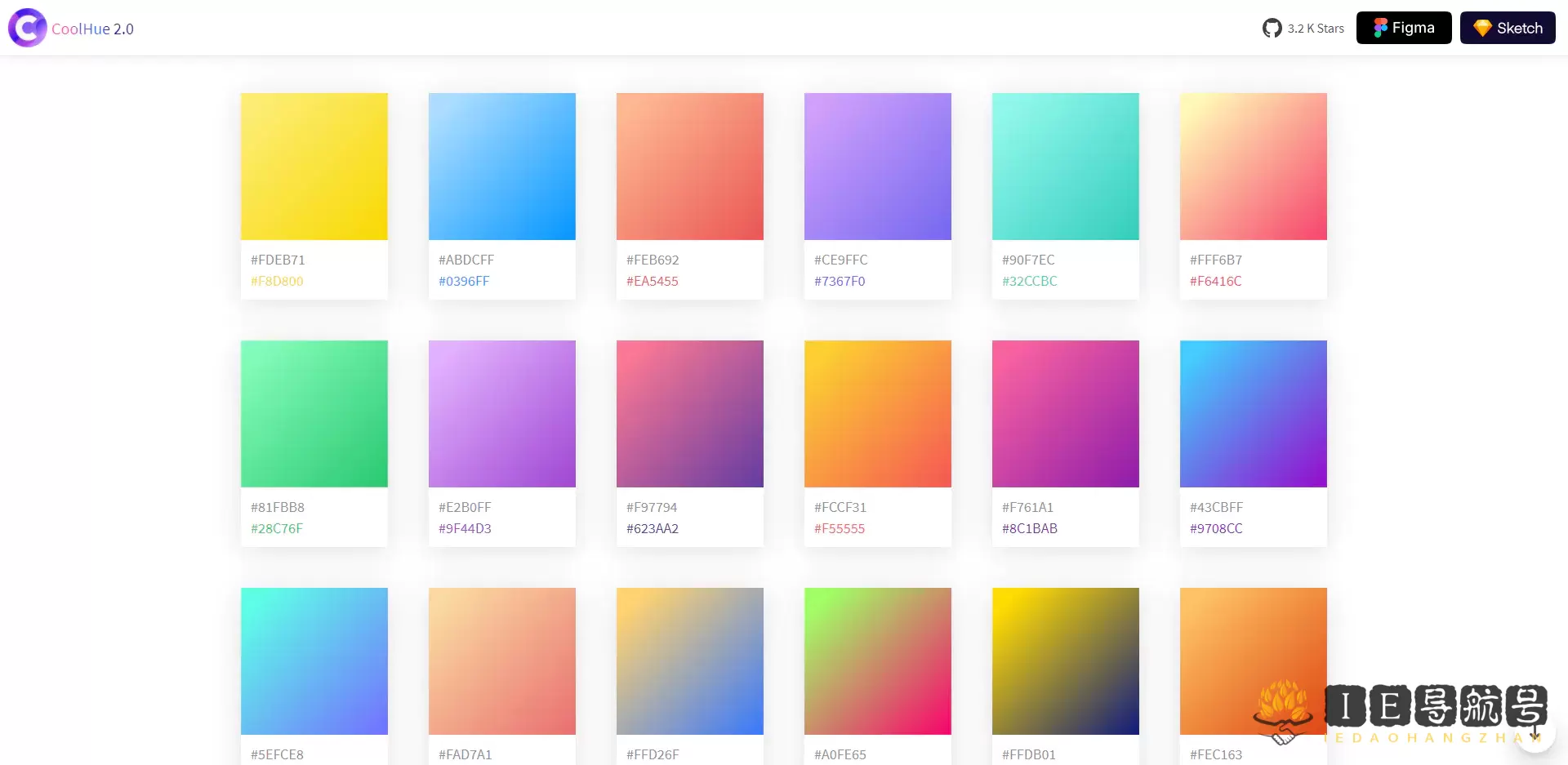Select the yellow #FDEB71 gradient swatch
The width and height of the screenshot is (1568, 765).
314,166
